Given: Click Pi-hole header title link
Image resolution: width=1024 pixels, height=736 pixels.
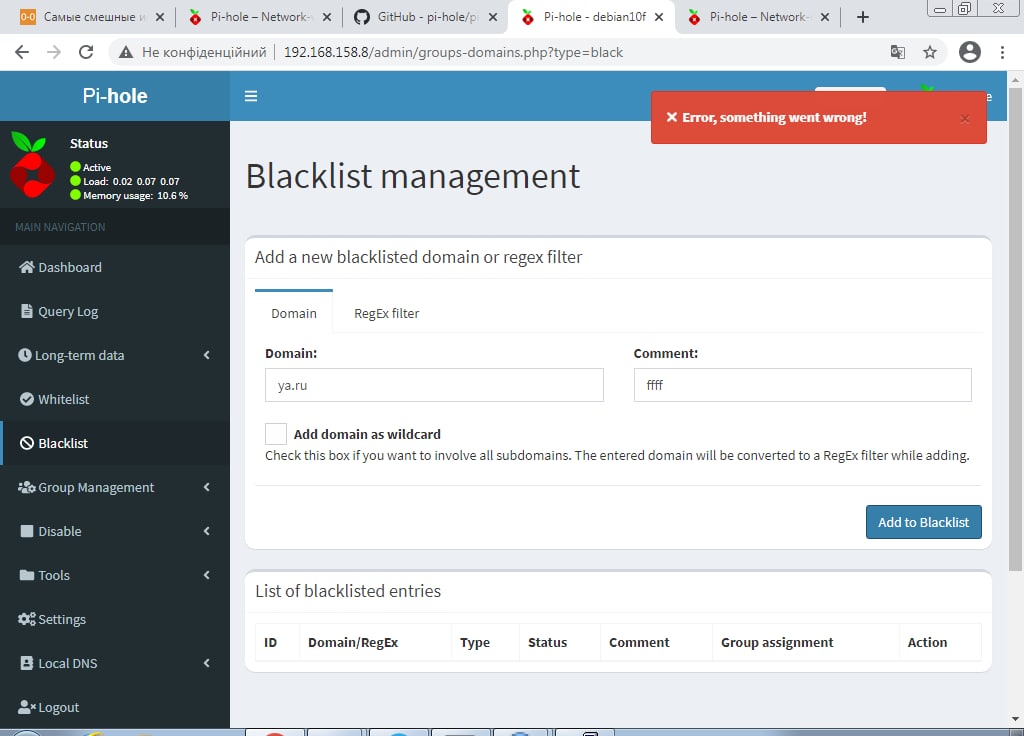Looking at the screenshot, I should tap(115, 96).
